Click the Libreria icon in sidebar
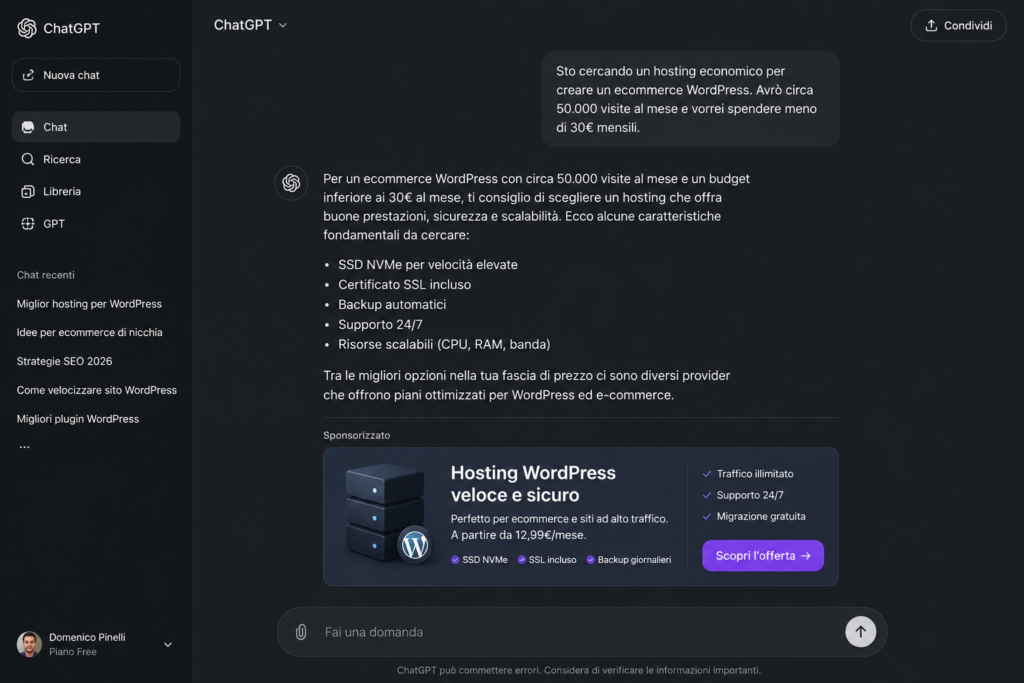Image resolution: width=1024 pixels, height=683 pixels. pos(27,191)
